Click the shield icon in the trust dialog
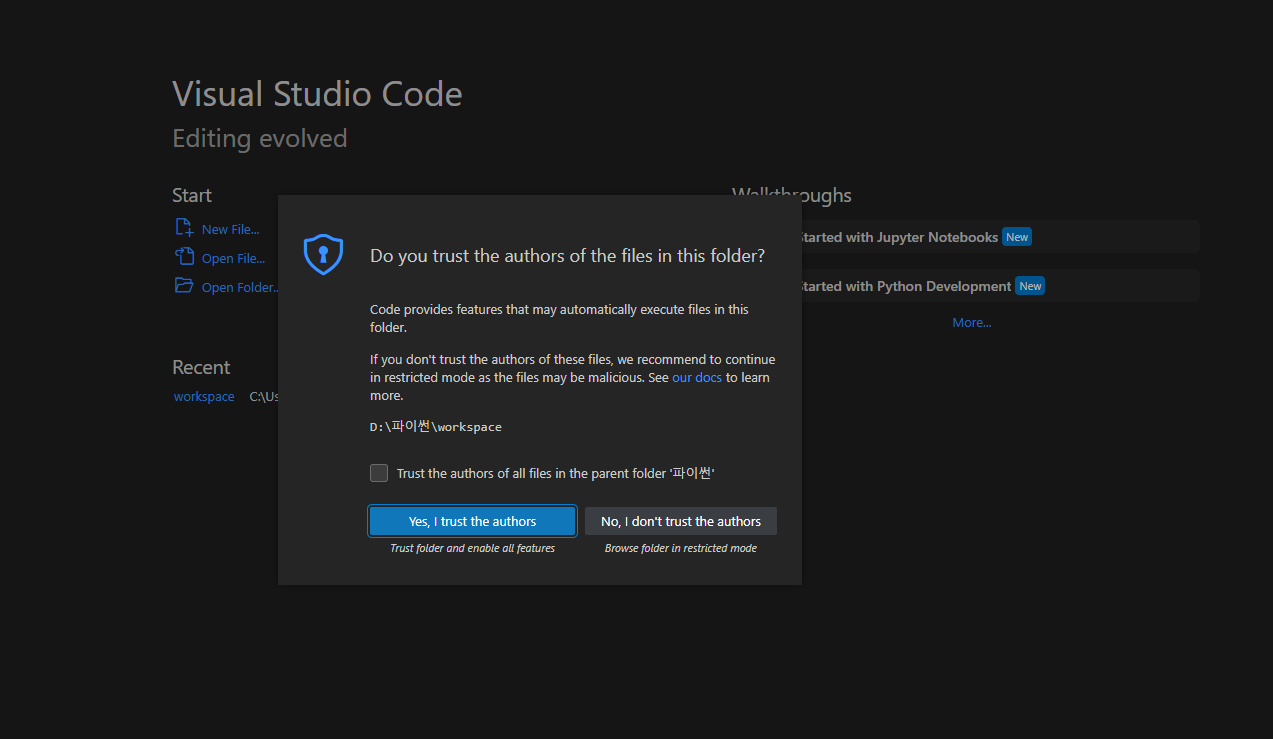This screenshot has width=1273, height=739. click(323, 254)
